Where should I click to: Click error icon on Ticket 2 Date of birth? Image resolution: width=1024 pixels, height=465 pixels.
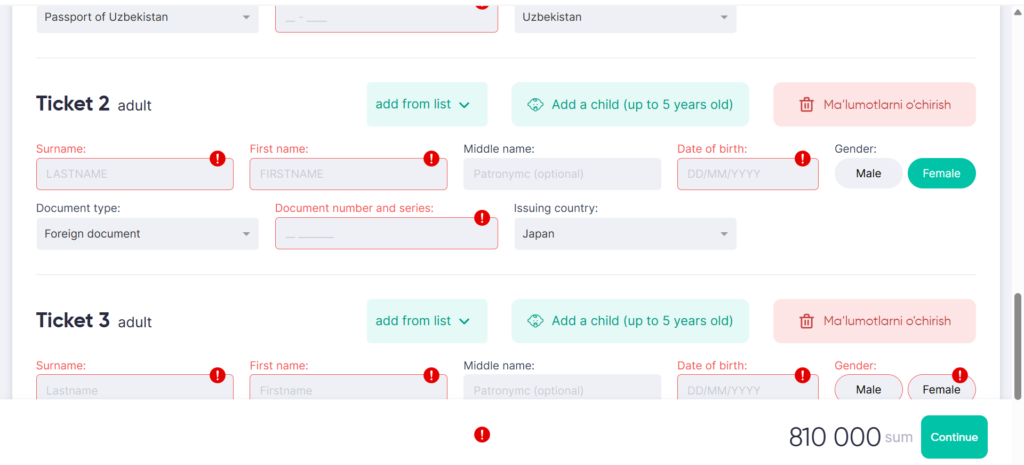coord(802,158)
